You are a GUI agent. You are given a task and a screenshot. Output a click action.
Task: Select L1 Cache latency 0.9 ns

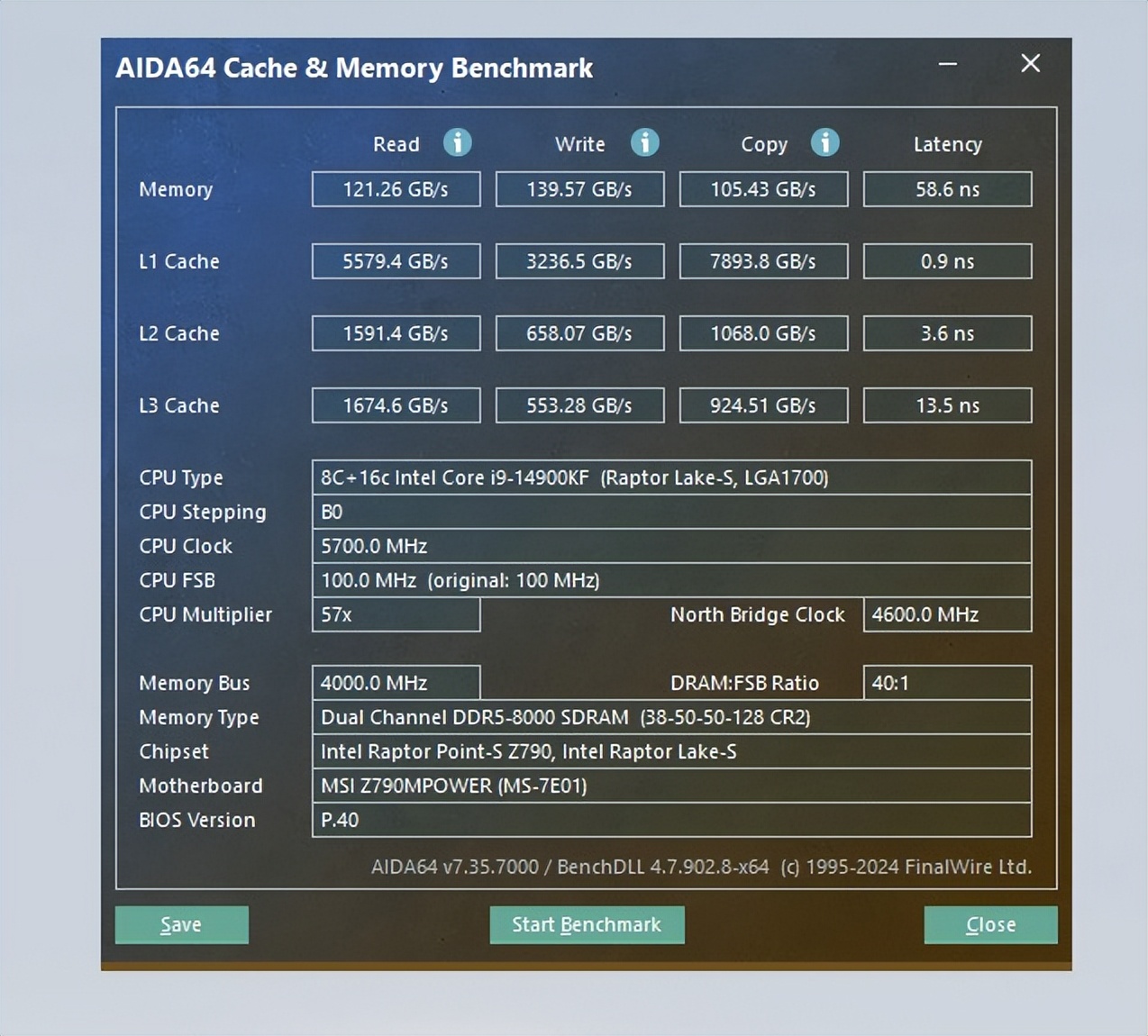pyautogui.click(x=947, y=261)
